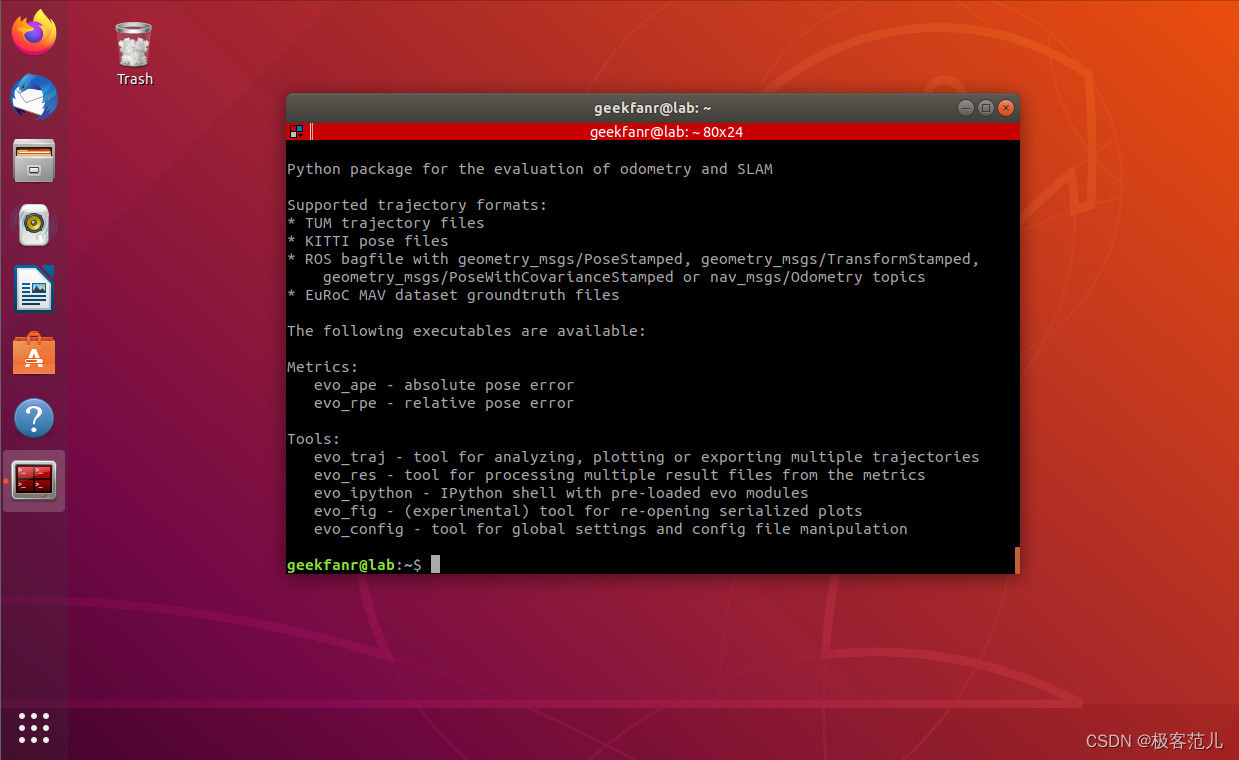Launch Thunderbird mail from the dock
Viewport: 1239px width, 760px height.
click(x=34, y=97)
